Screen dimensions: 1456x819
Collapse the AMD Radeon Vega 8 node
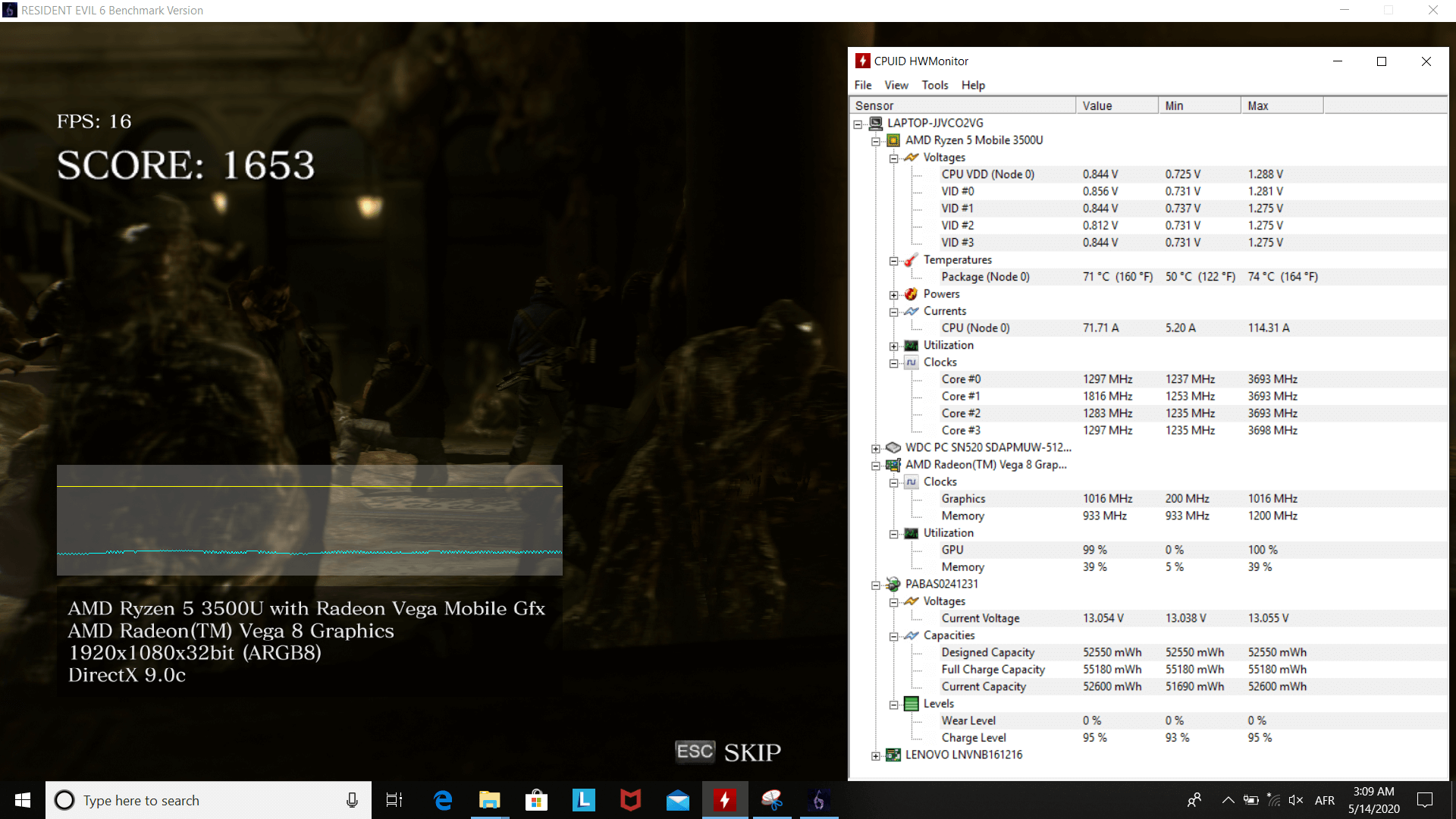876,465
